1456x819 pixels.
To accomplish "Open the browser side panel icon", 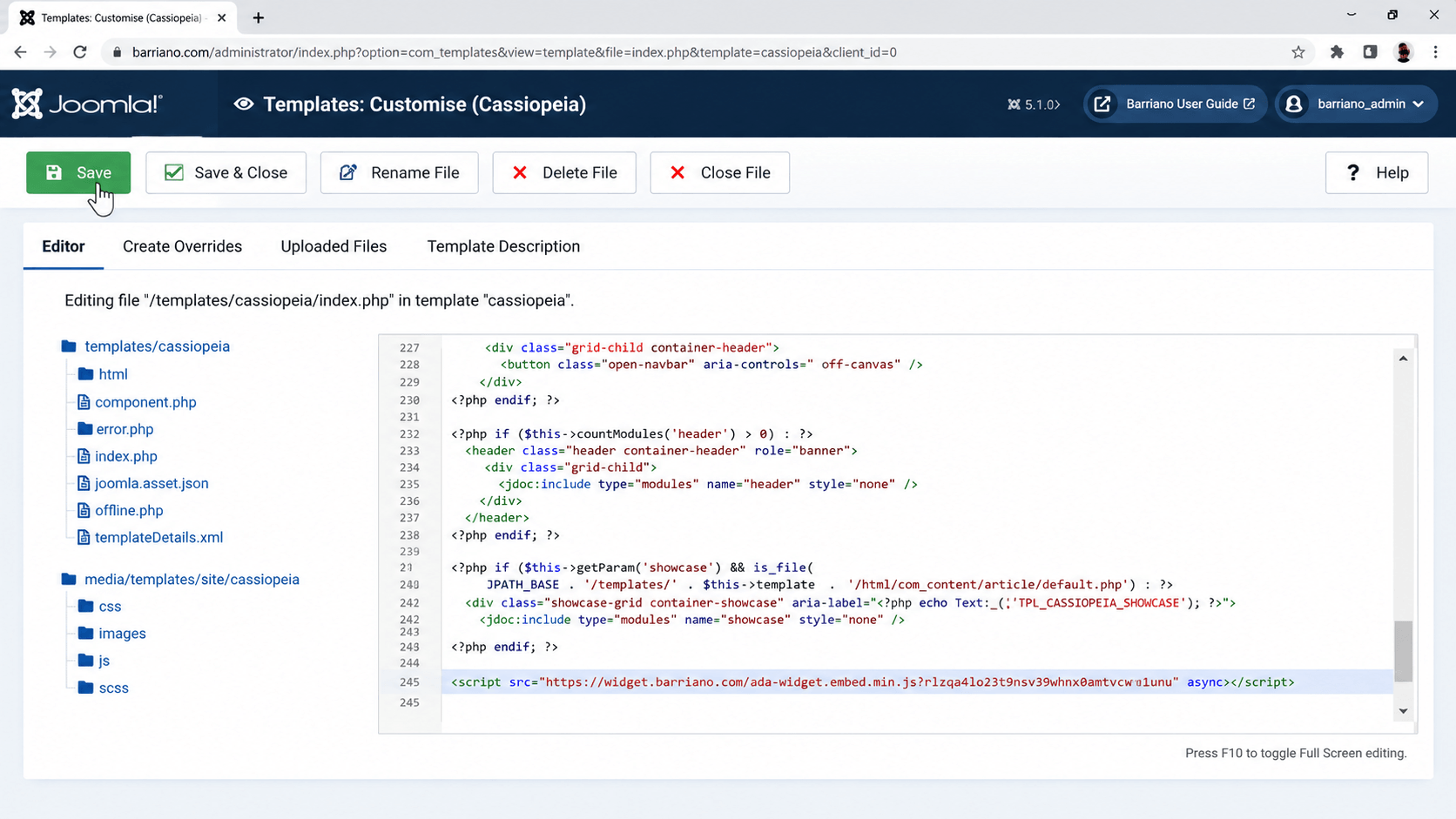I will [x=1370, y=52].
